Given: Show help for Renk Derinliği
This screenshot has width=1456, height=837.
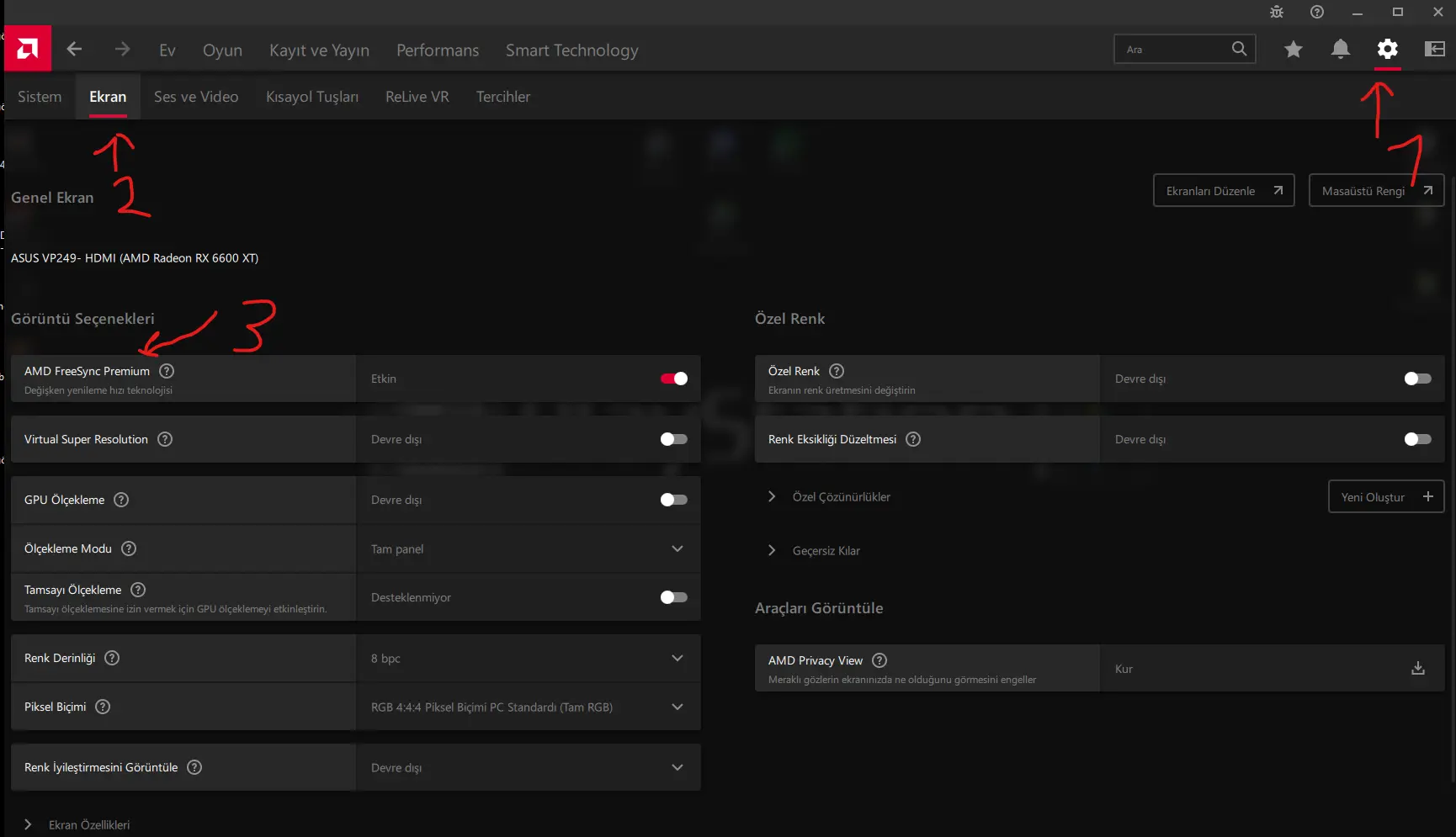Looking at the screenshot, I should pos(112,658).
